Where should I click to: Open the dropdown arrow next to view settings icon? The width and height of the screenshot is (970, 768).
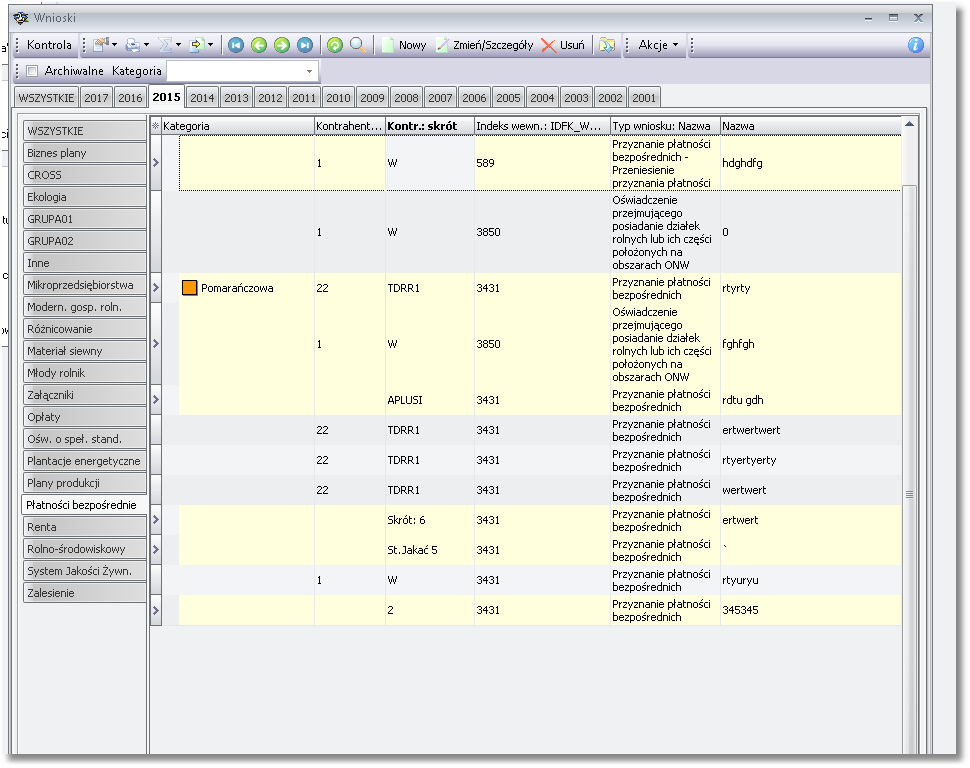[114, 45]
